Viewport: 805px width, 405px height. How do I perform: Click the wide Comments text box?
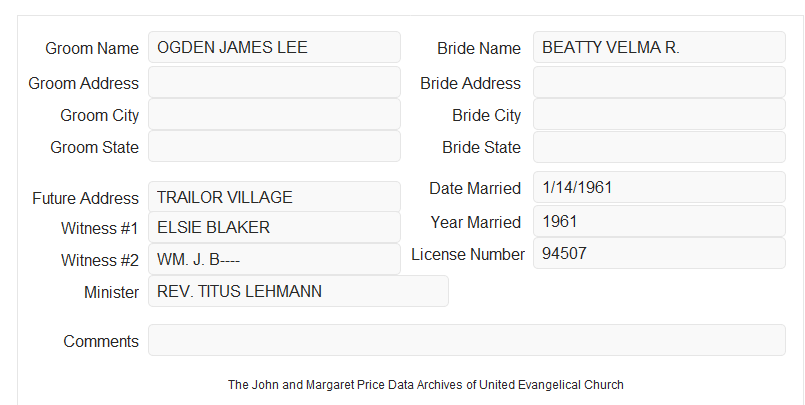[467, 340]
